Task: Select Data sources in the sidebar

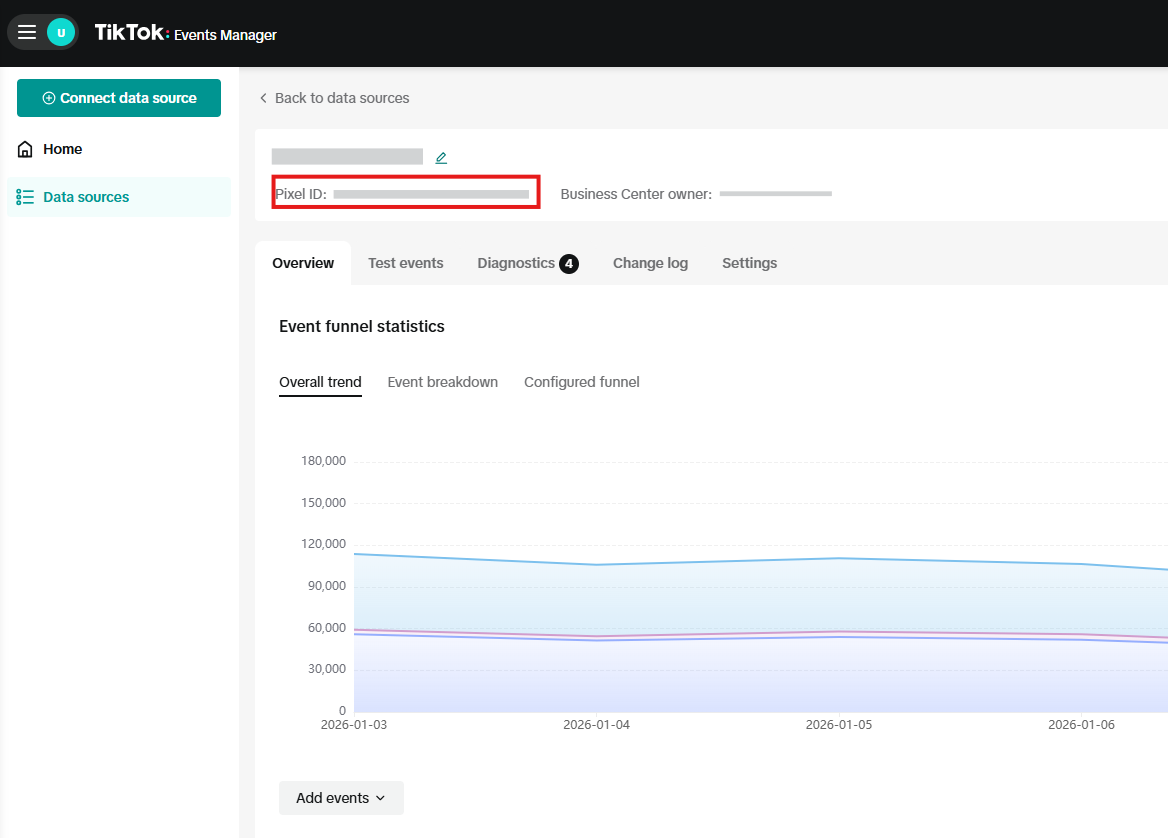Action: [86, 197]
